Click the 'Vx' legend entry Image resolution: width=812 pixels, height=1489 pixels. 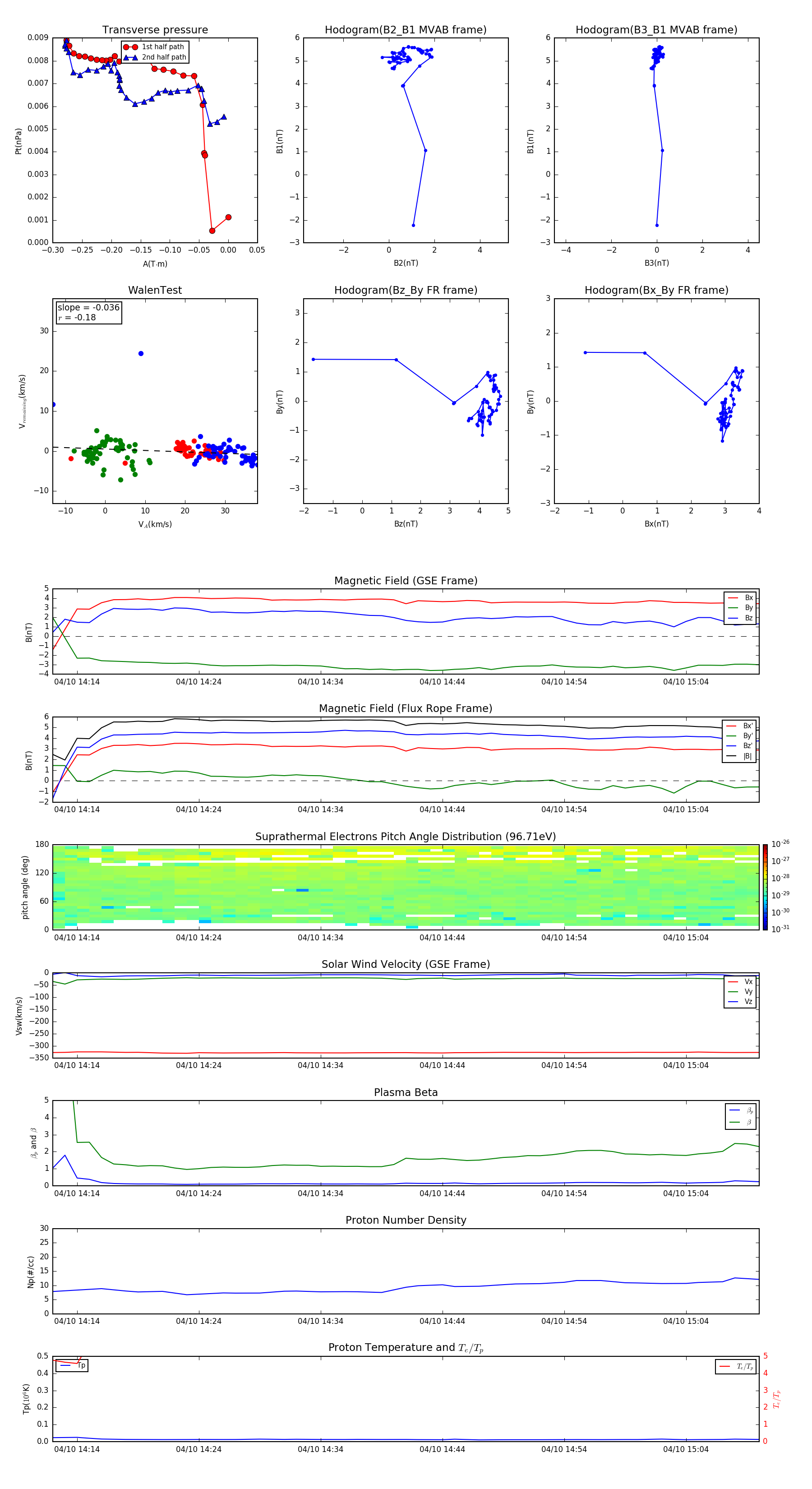[x=740, y=981]
